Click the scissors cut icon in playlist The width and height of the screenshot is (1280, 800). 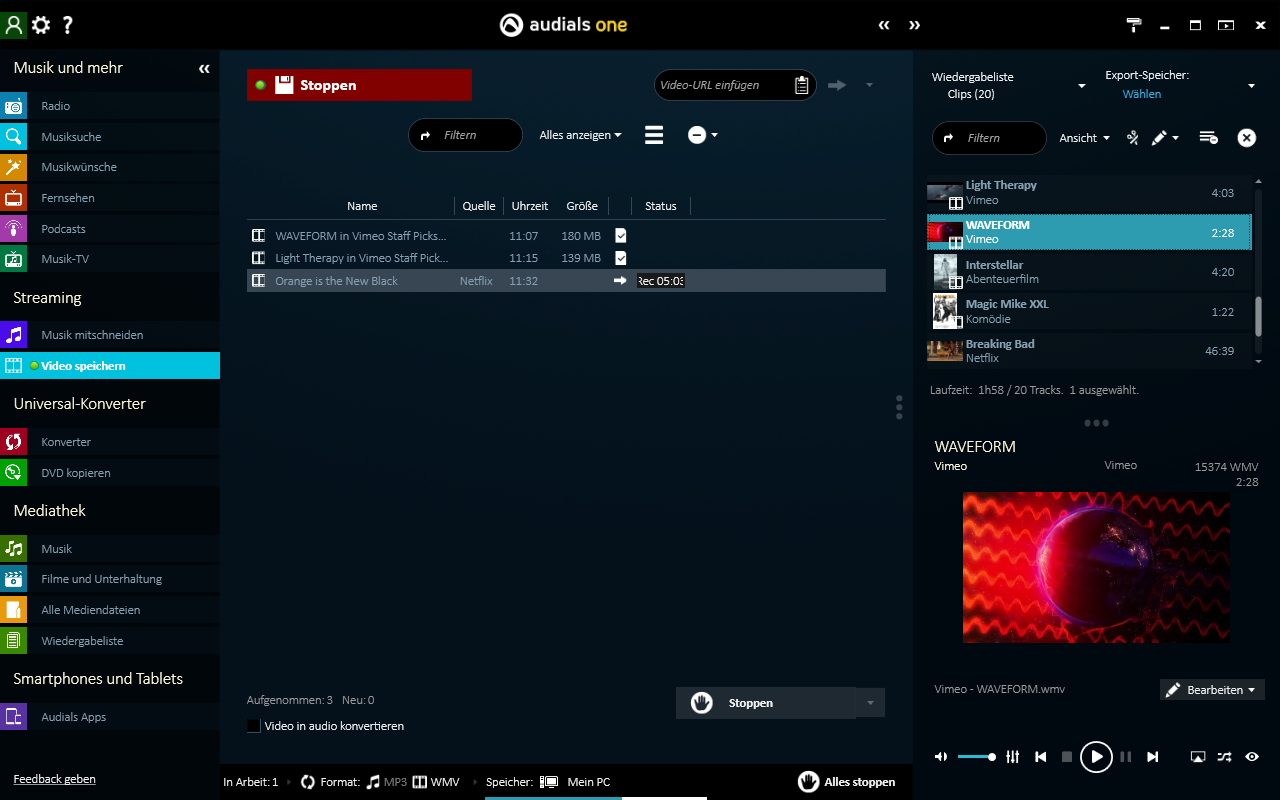click(1133, 138)
